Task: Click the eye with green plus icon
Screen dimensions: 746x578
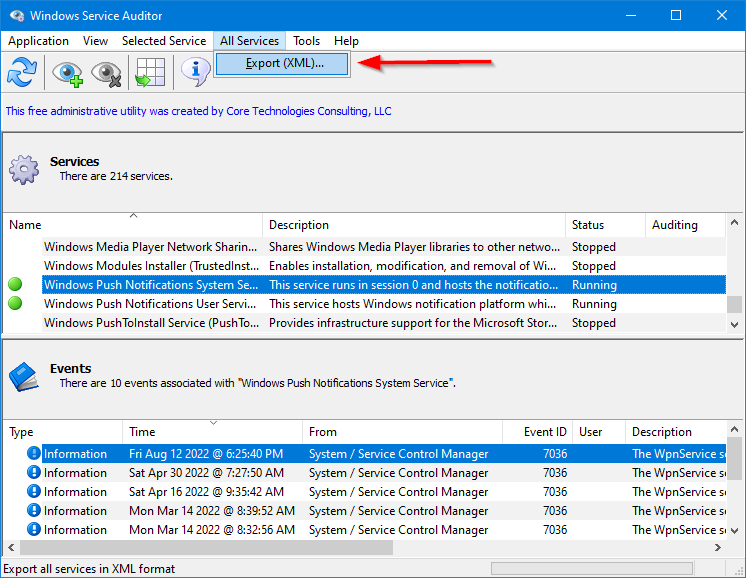Action: [x=67, y=74]
